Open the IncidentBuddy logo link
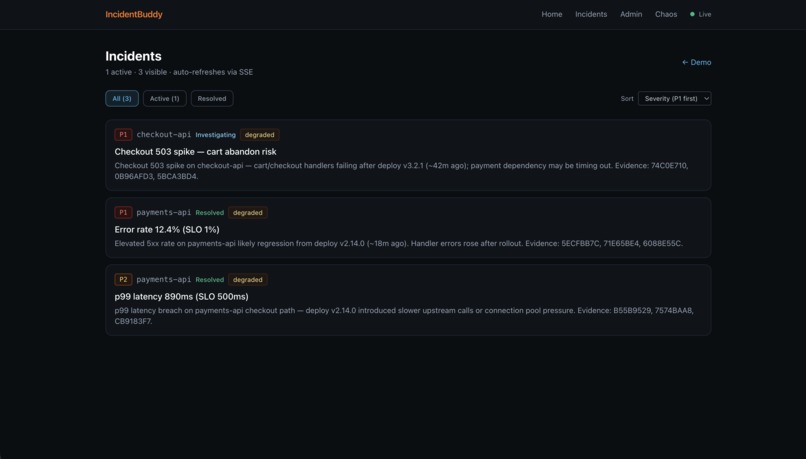Viewport: 806px width, 459px height. [x=134, y=14]
